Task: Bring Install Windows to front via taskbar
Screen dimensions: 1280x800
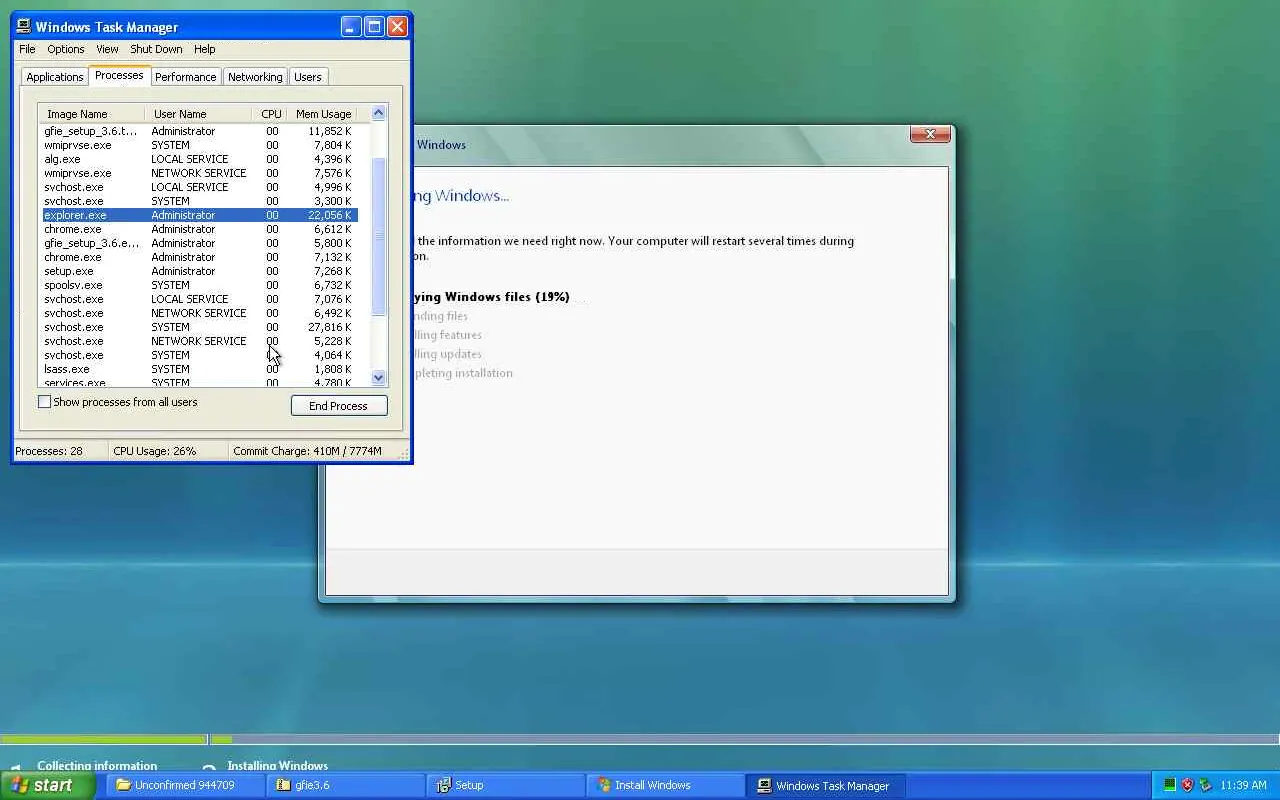Action: point(666,785)
